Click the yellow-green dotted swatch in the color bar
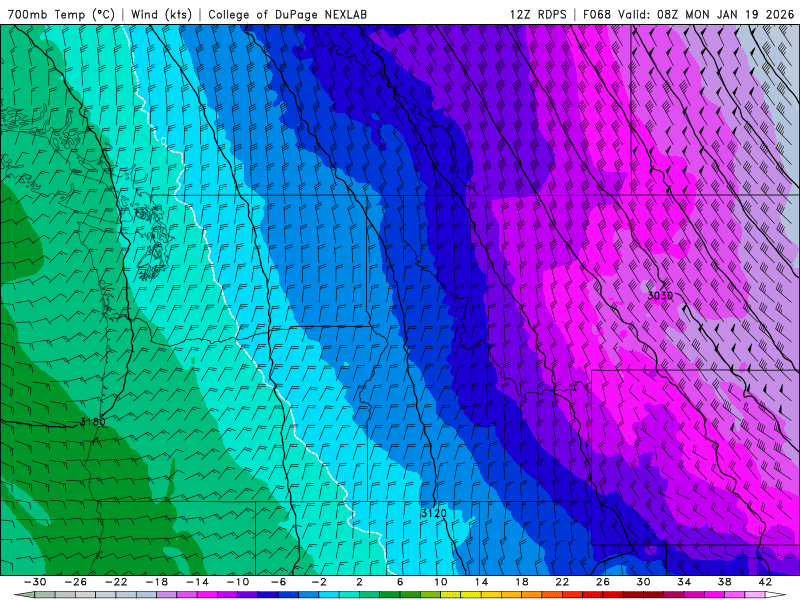The width and height of the screenshot is (800, 600). pos(451,595)
